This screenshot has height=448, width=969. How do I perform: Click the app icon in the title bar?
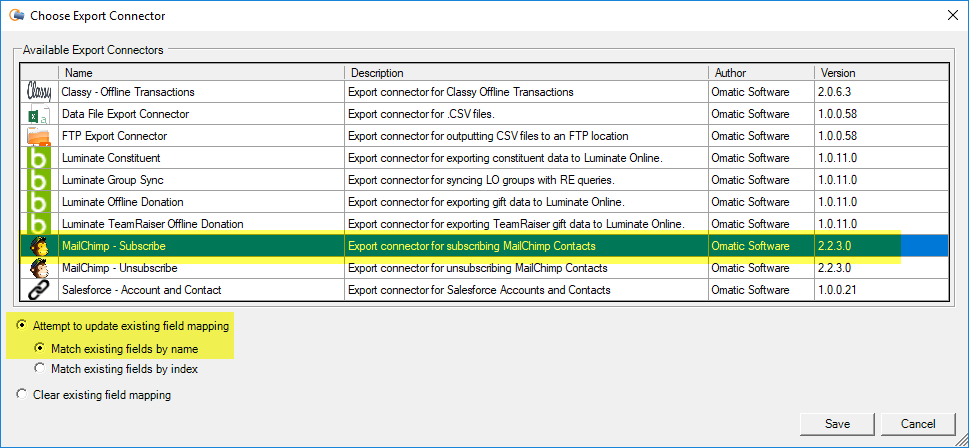(17, 15)
